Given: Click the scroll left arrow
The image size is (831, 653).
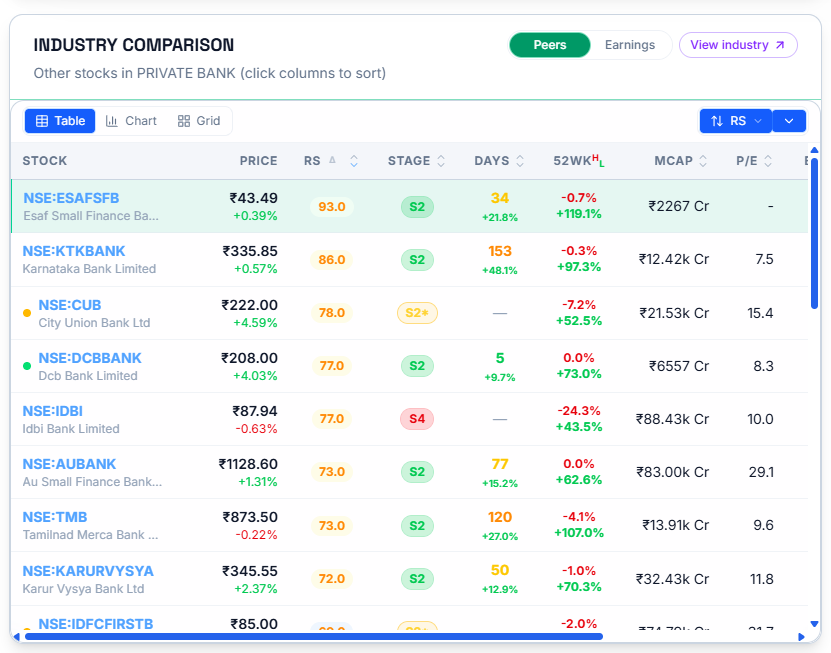Looking at the screenshot, I should (x=16, y=637).
